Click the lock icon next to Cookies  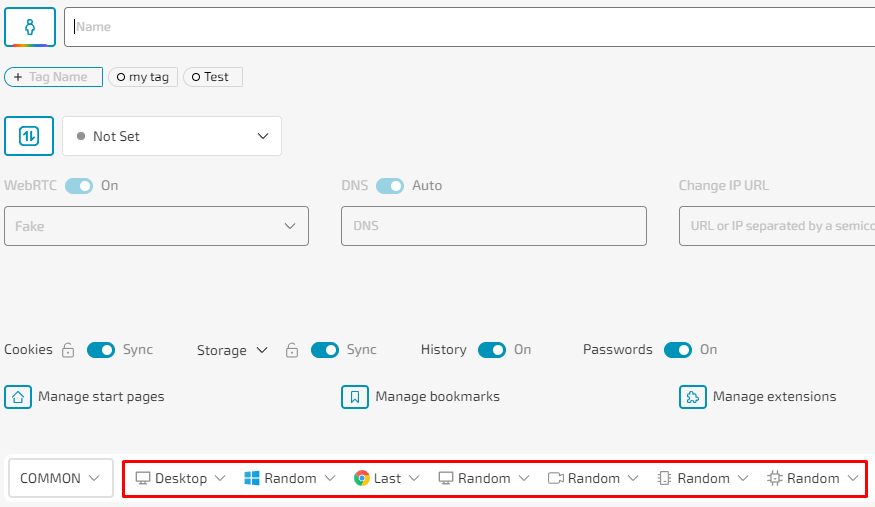click(68, 350)
